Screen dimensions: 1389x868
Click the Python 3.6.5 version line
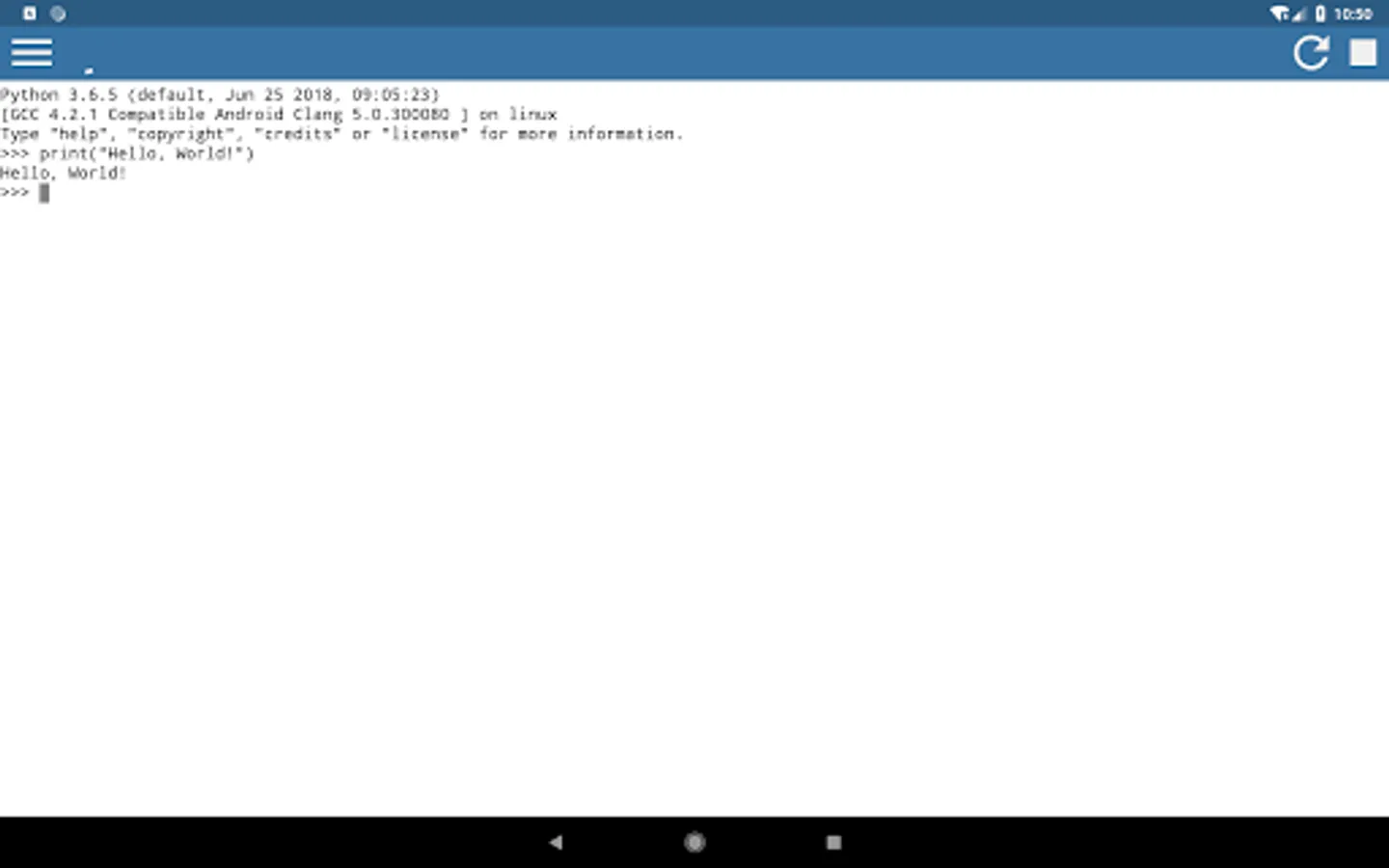[x=220, y=95]
